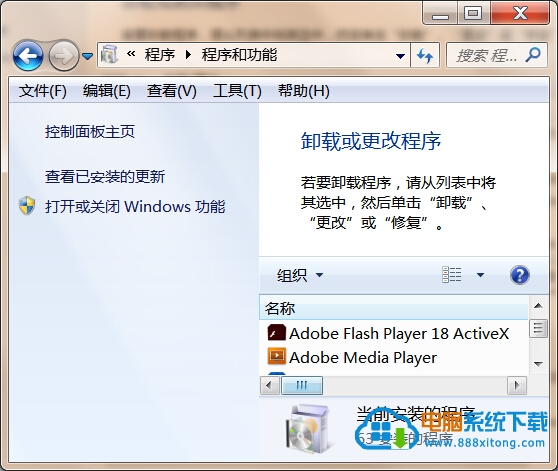Open 打开或关闭 Windows 功能

coord(135,206)
